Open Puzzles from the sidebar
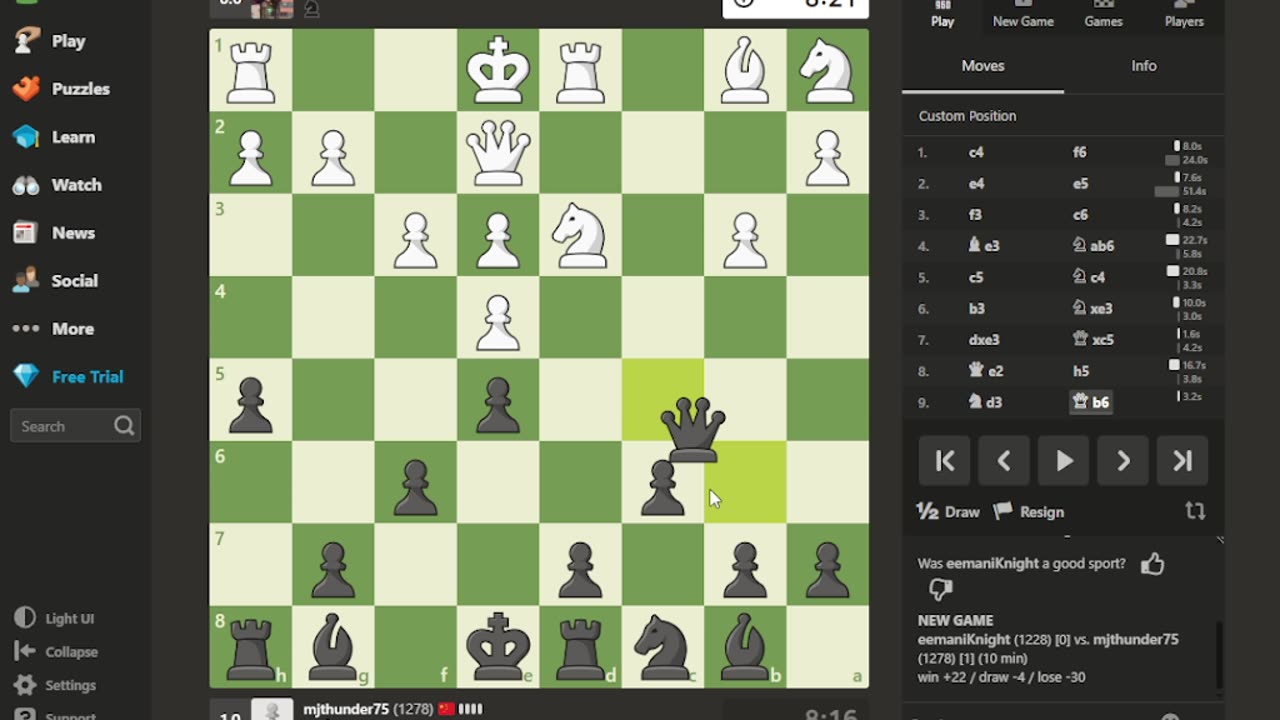 coord(61,89)
